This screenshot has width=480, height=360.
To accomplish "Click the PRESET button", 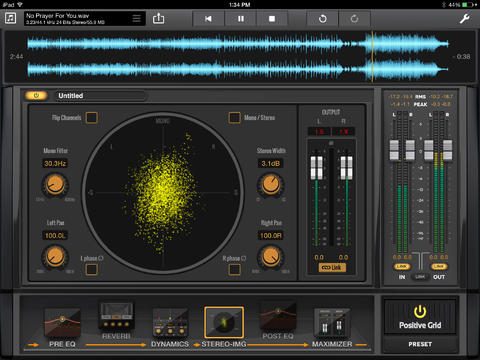I will [420, 344].
